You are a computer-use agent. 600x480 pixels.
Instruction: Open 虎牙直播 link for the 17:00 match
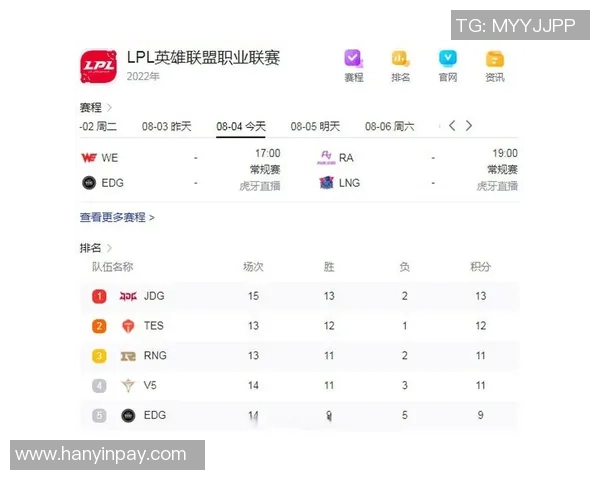pyautogui.click(x=260, y=186)
